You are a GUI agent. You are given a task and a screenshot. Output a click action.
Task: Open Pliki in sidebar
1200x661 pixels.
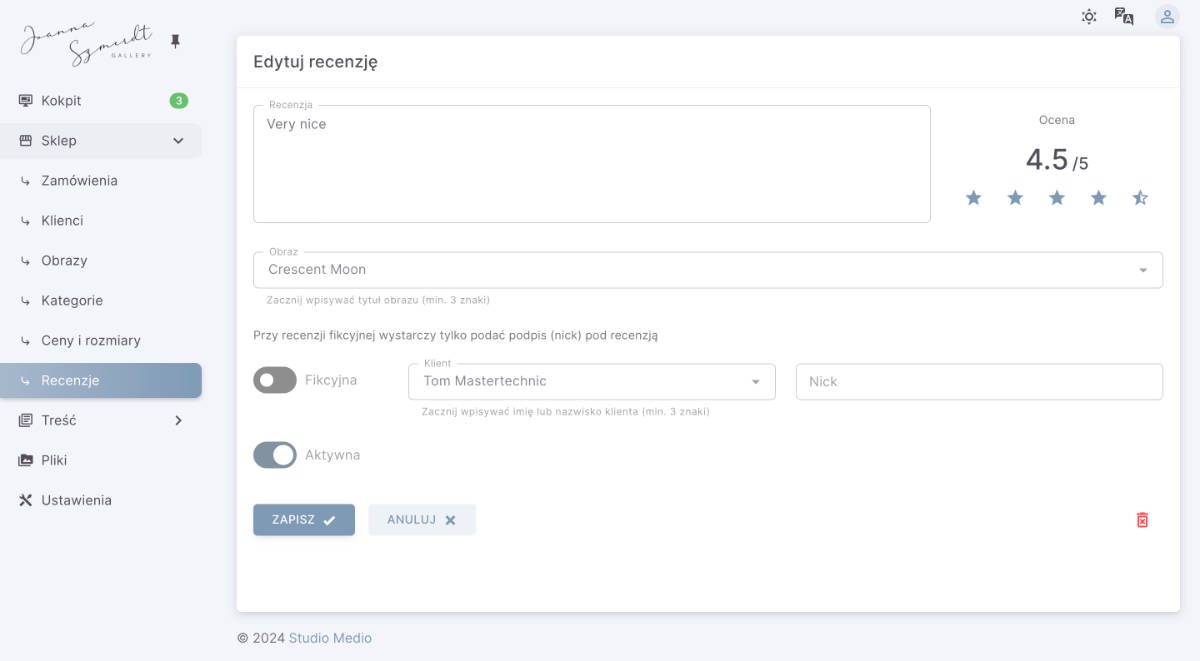click(x=101, y=461)
